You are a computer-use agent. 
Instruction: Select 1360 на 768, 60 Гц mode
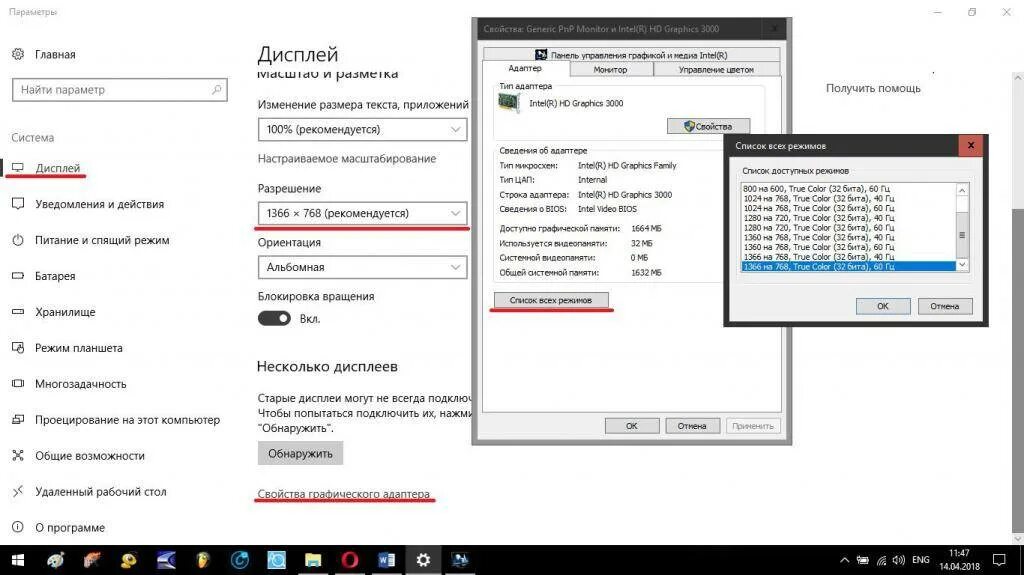coord(848,247)
